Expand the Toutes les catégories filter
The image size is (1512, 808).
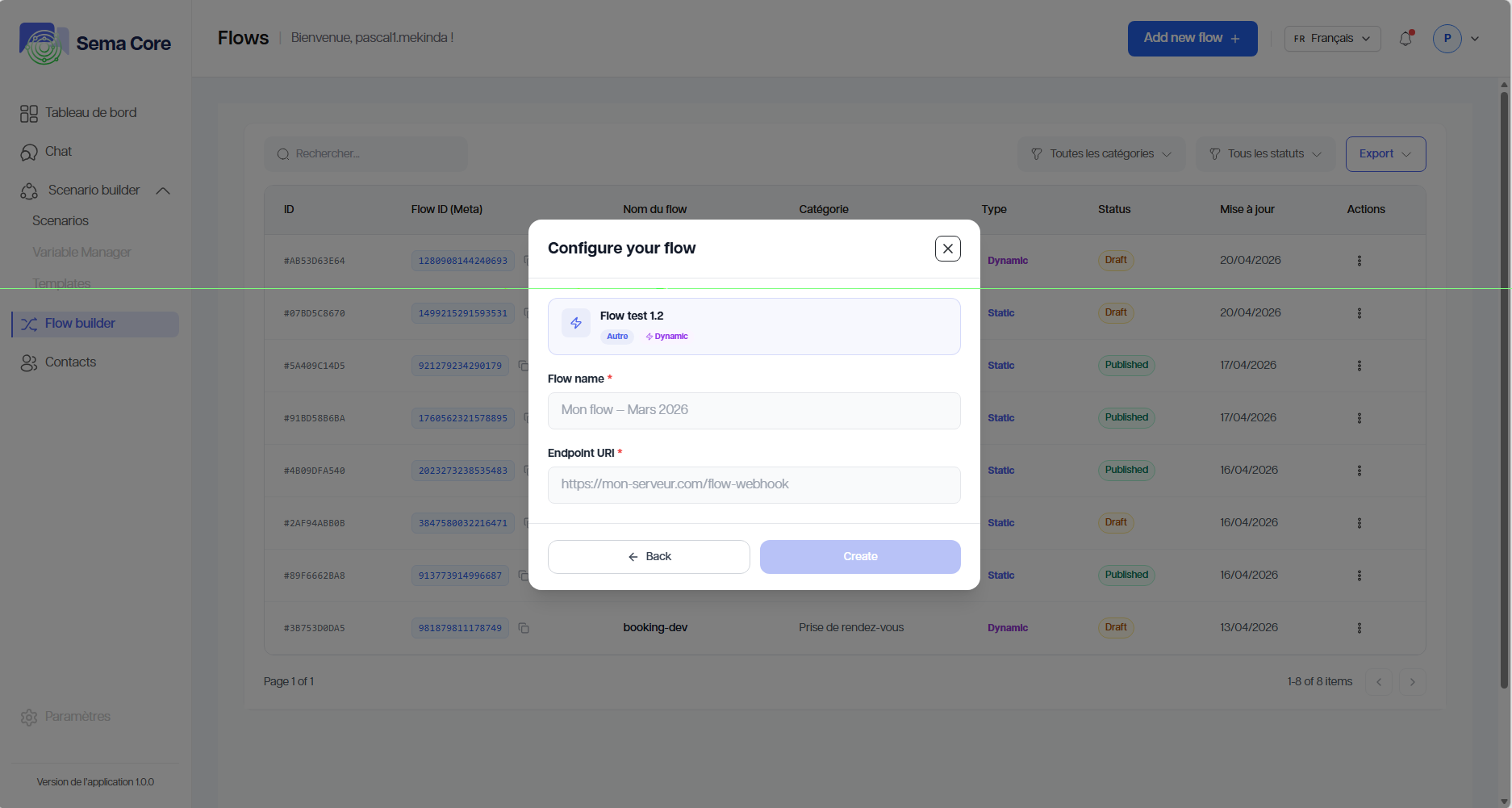point(1101,154)
